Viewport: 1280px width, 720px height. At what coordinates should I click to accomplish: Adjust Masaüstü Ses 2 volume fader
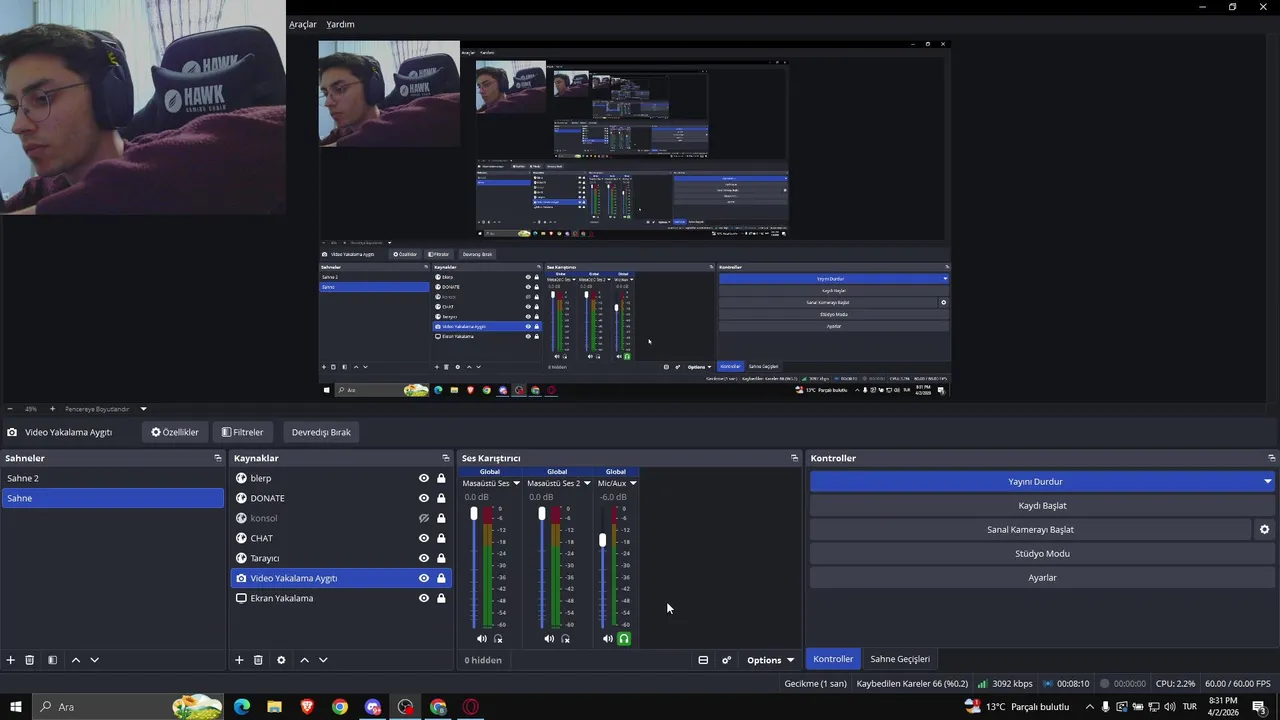click(x=542, y=514)
